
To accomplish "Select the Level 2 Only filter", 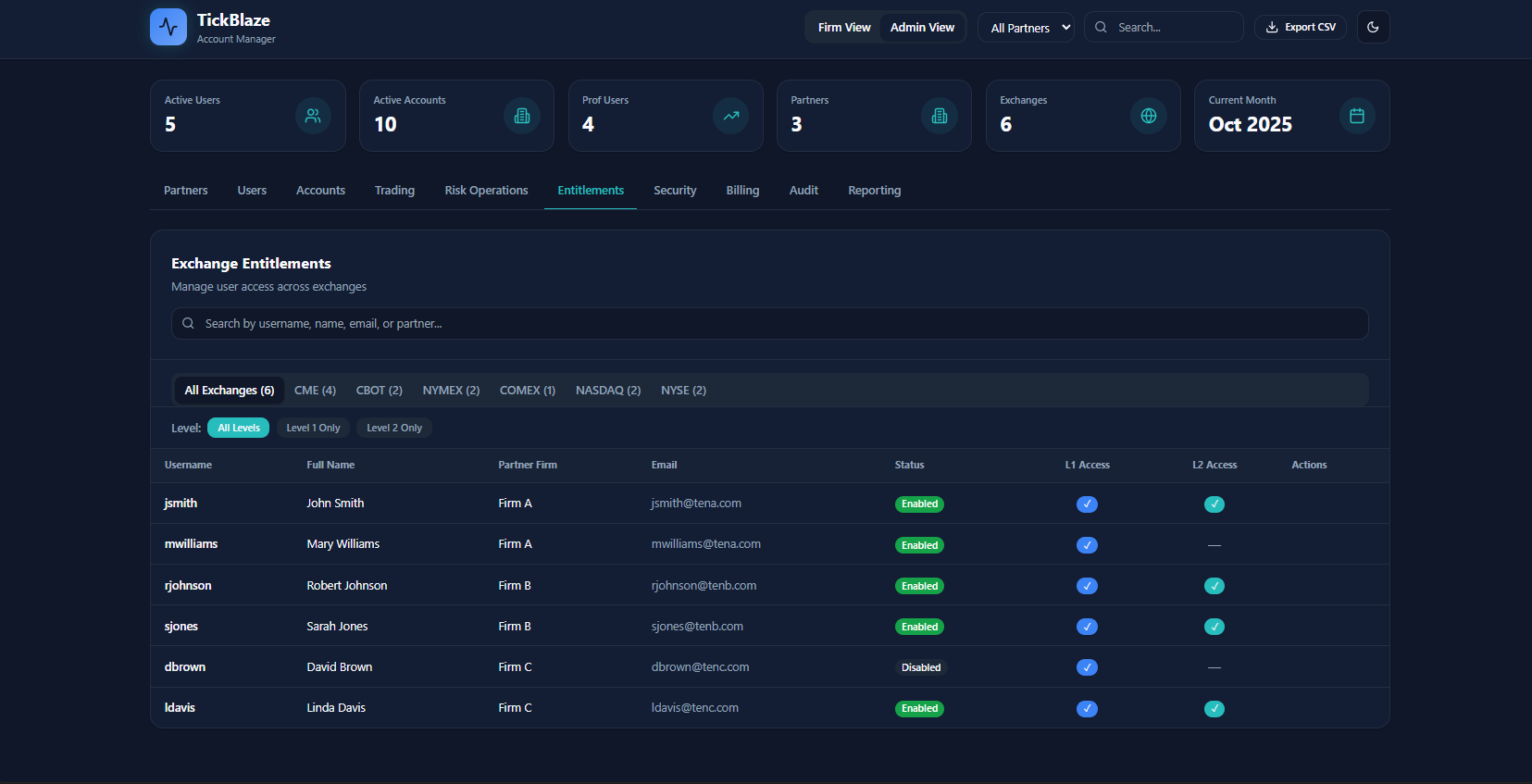I will click(x=394, y=428).
